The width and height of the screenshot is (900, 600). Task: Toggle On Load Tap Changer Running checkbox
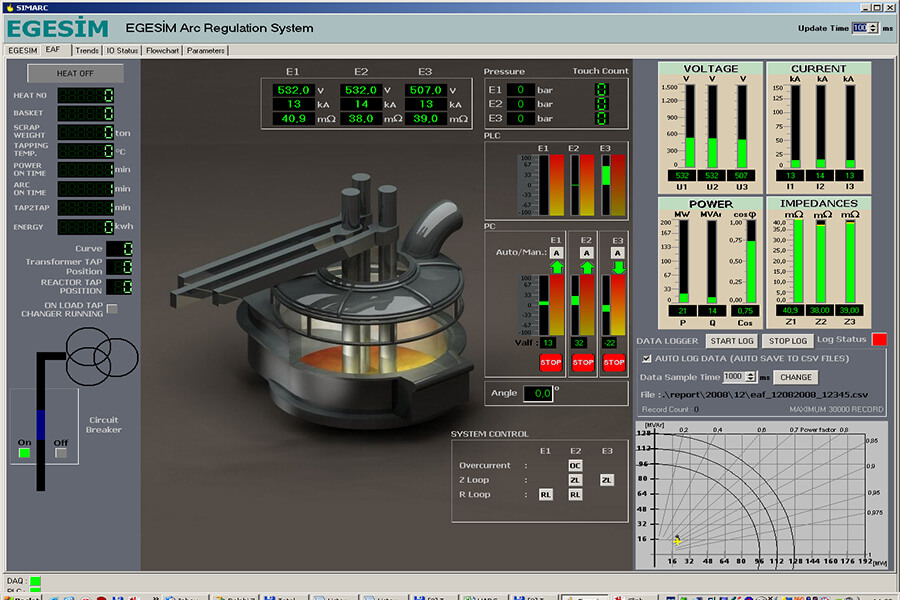click(112, 309)
